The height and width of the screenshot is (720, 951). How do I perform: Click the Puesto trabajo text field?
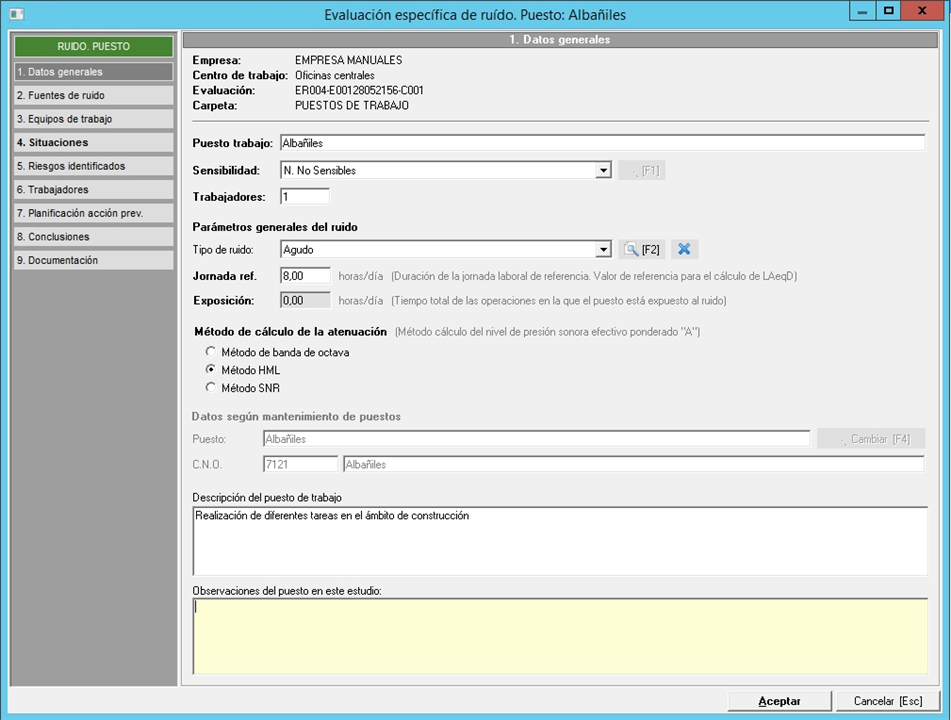(x=600, y=143)
